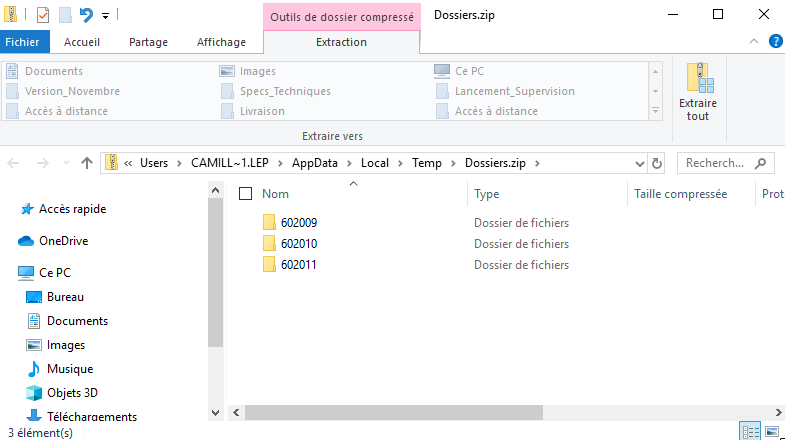The image size is (785, 440).
Task: Open Customize Quick Access Toolbar dropdown
Action: click(x=105, y=16)
